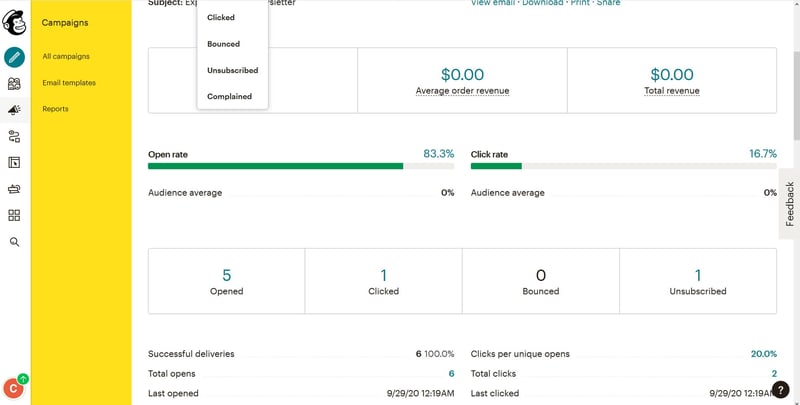Open Email templates in Campaigns panel
Image resolution: width=800 pixels, height=405 pixels.
(69, 83)
